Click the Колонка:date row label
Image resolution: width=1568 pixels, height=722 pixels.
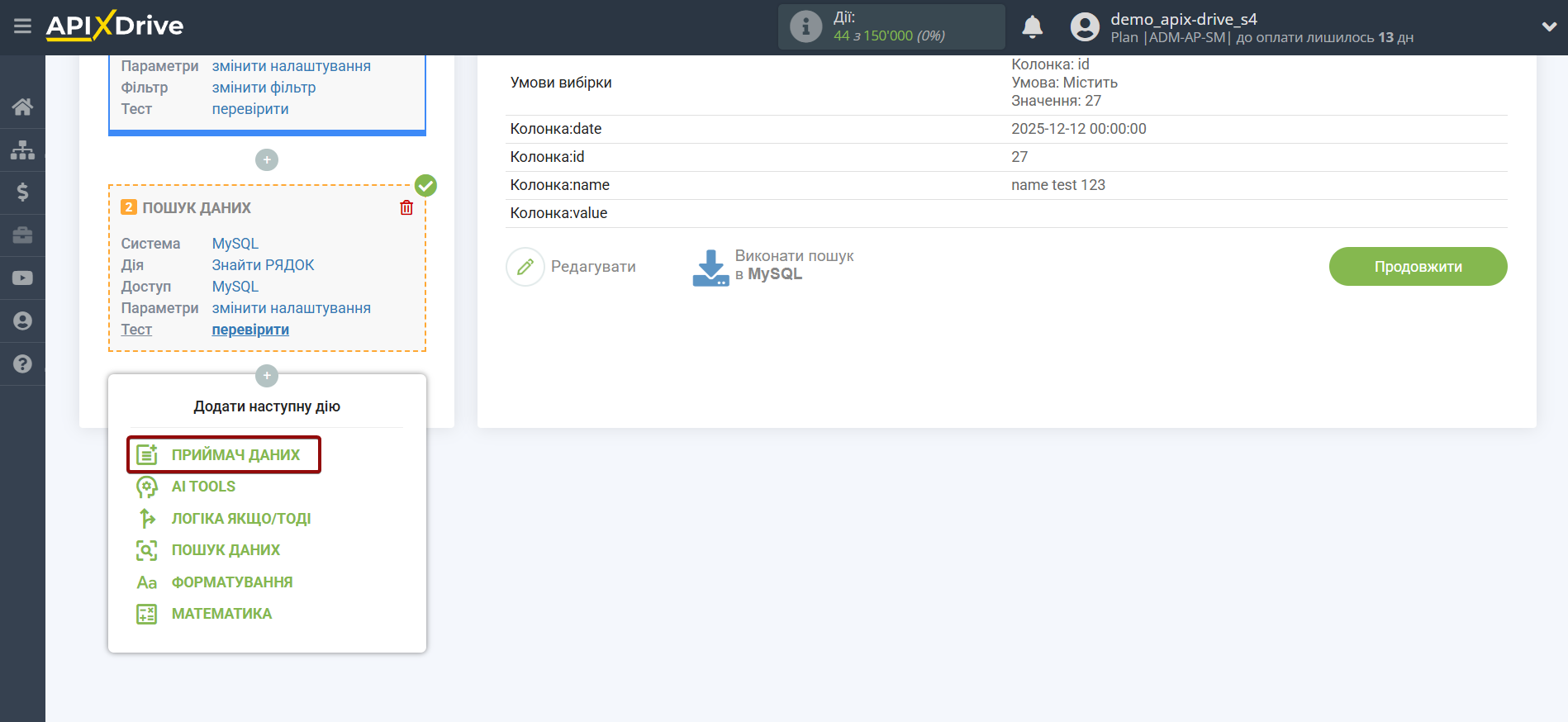pos(555,129)
